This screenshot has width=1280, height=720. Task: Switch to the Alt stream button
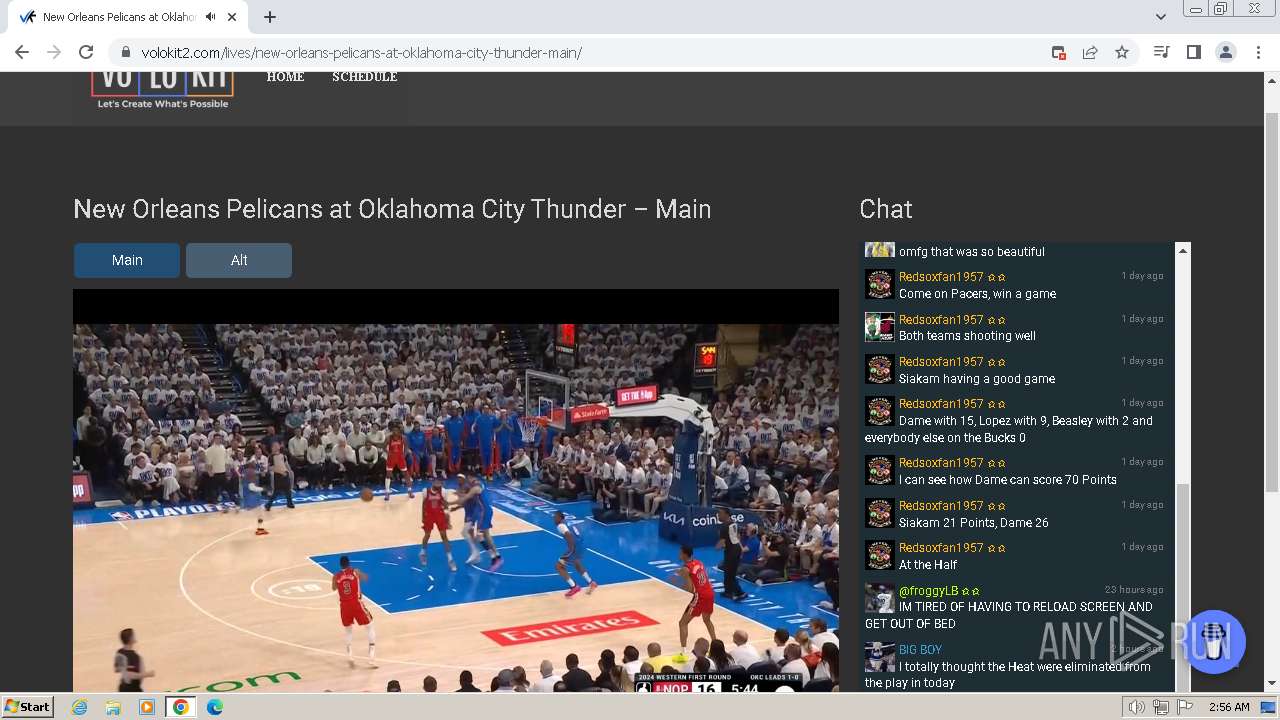pos(239,260)
